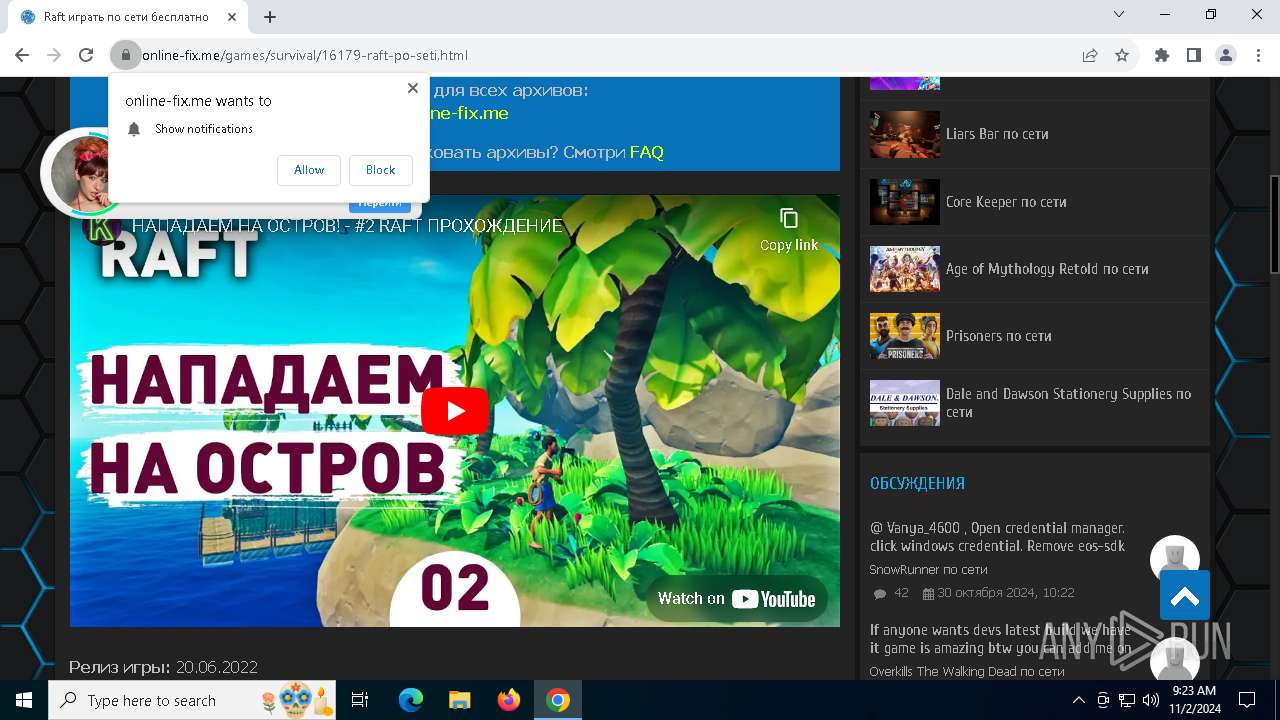1280x720 pixels.
Task: Select the Raft играть по сети tab
Action: tap(128, 17)
